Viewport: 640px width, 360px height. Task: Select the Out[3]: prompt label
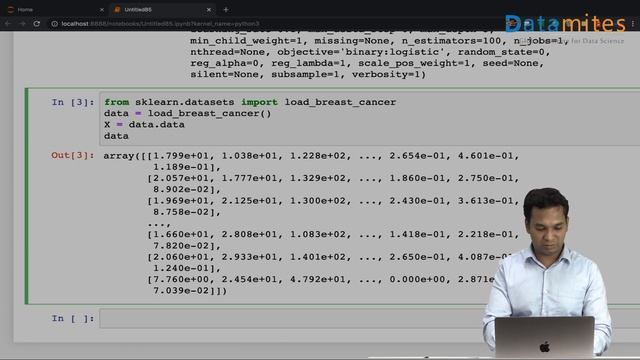pyautogui.click(x=73, y=156)
